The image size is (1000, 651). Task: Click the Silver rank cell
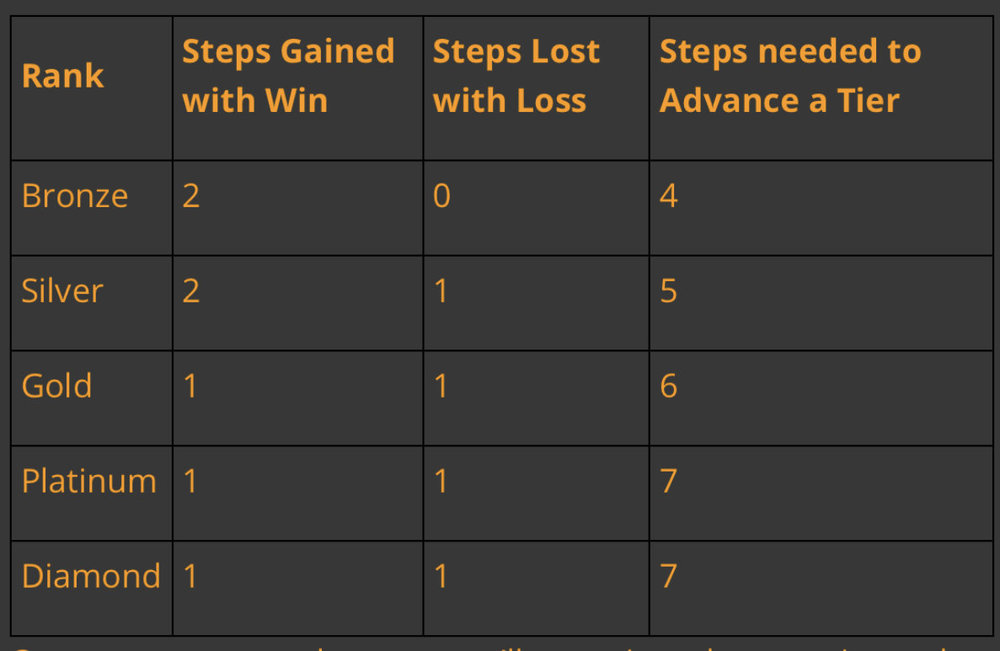point(62,291)
